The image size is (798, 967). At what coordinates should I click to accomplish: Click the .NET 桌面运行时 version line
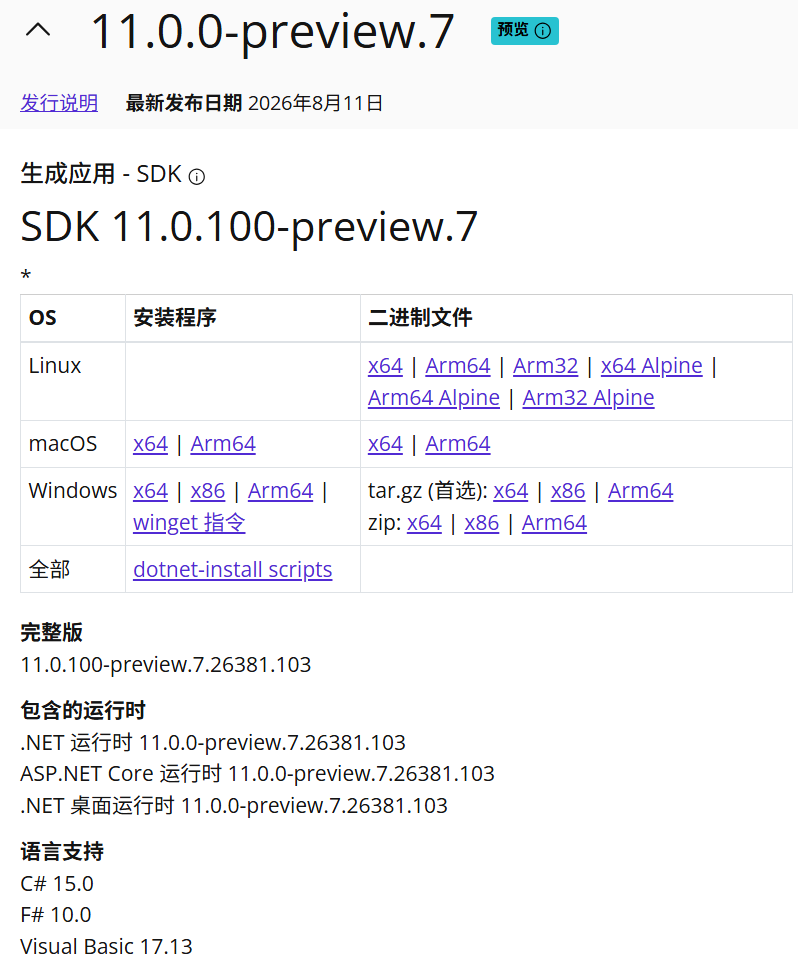[x=234, y=805]
